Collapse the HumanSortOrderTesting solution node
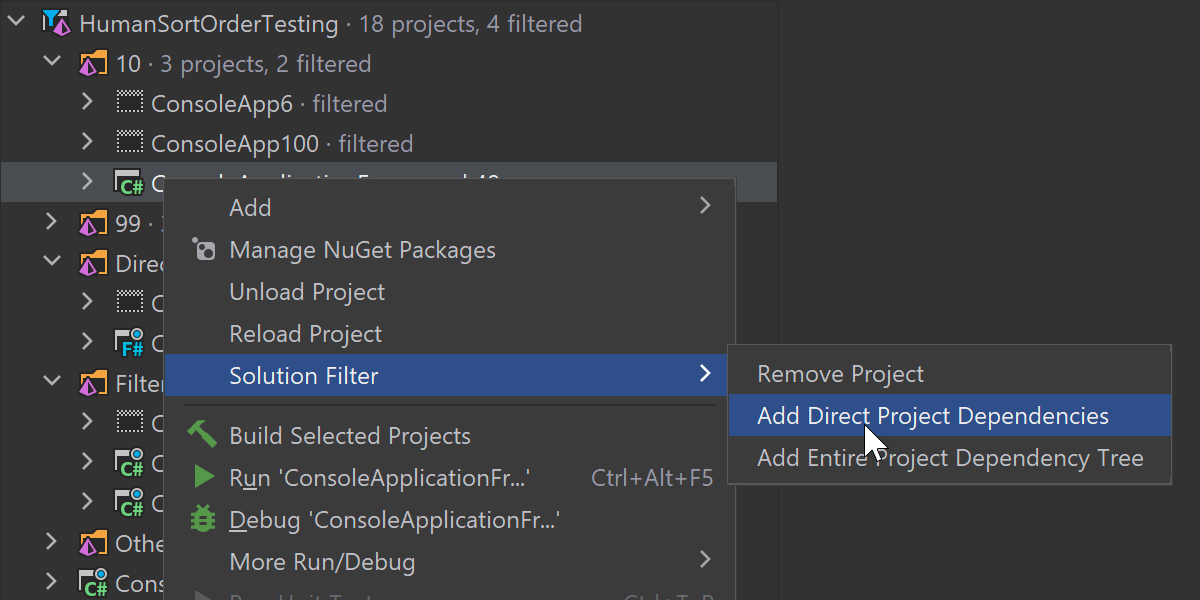Image resolution: width=1200 pixels, height=600 pixels. 17,22
